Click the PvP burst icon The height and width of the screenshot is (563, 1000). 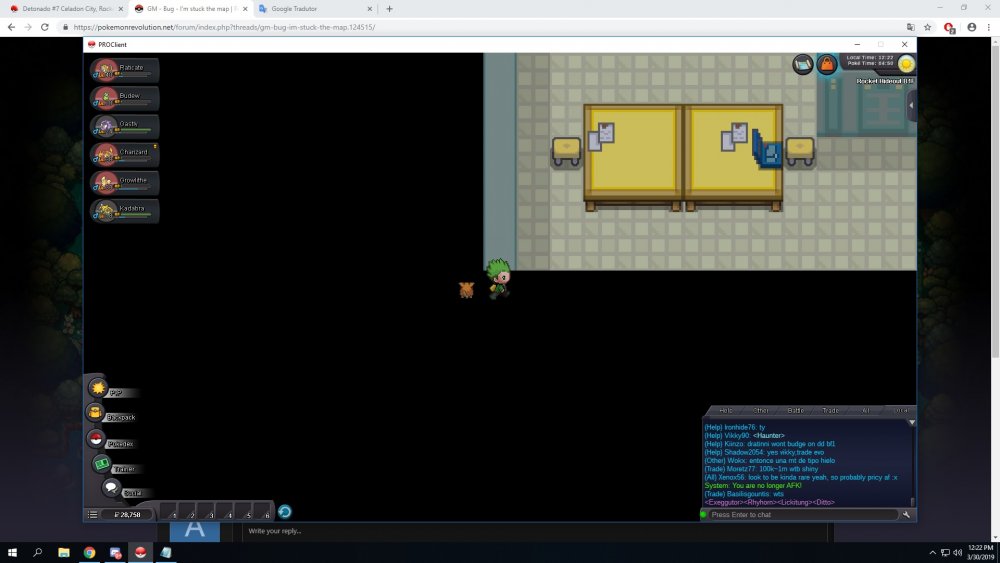coord(97,388)
